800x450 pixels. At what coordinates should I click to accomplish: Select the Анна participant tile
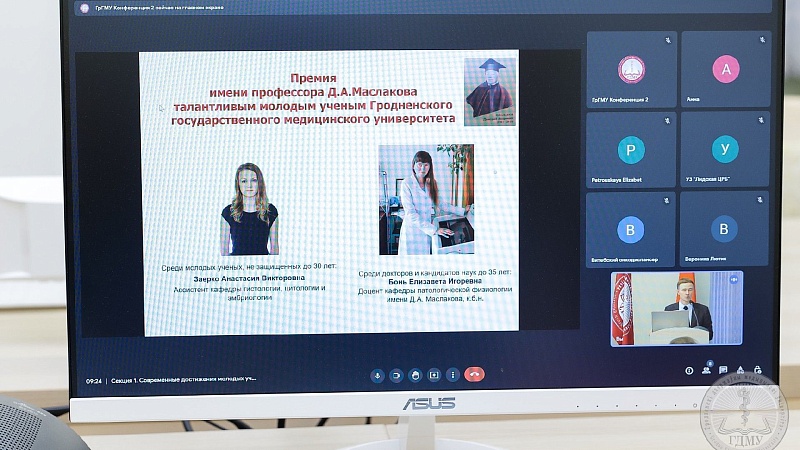726,69
